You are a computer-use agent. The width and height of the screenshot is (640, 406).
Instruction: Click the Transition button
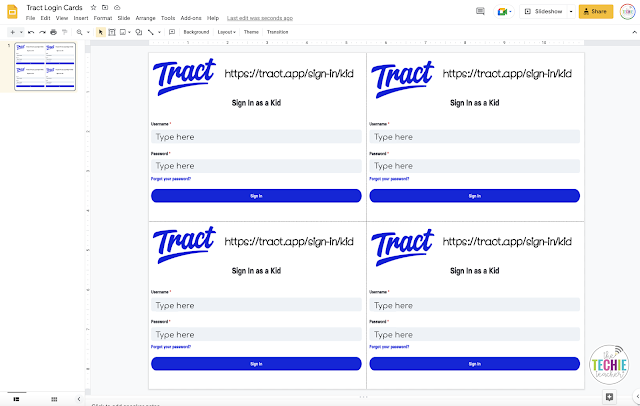tap(277, 32)
